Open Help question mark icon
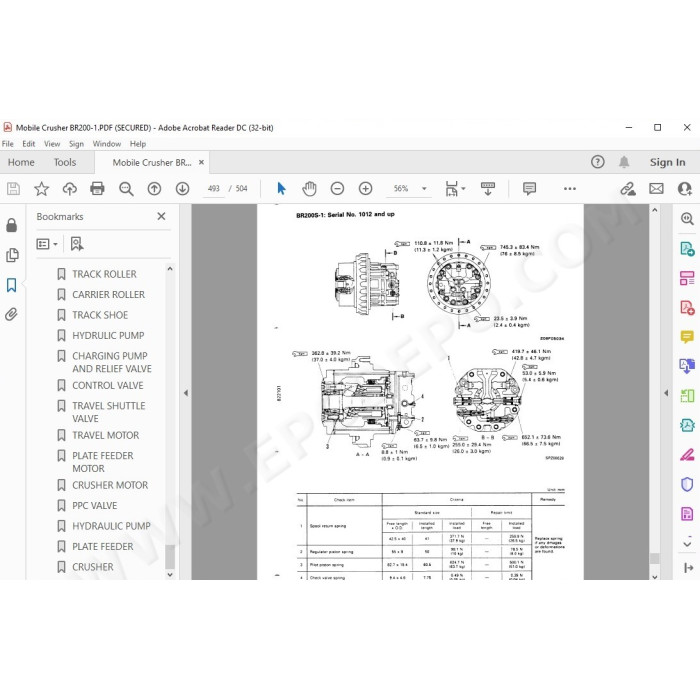Image resolution: width=700 pixels, height=700 pixels. click(x=598, y=162)
